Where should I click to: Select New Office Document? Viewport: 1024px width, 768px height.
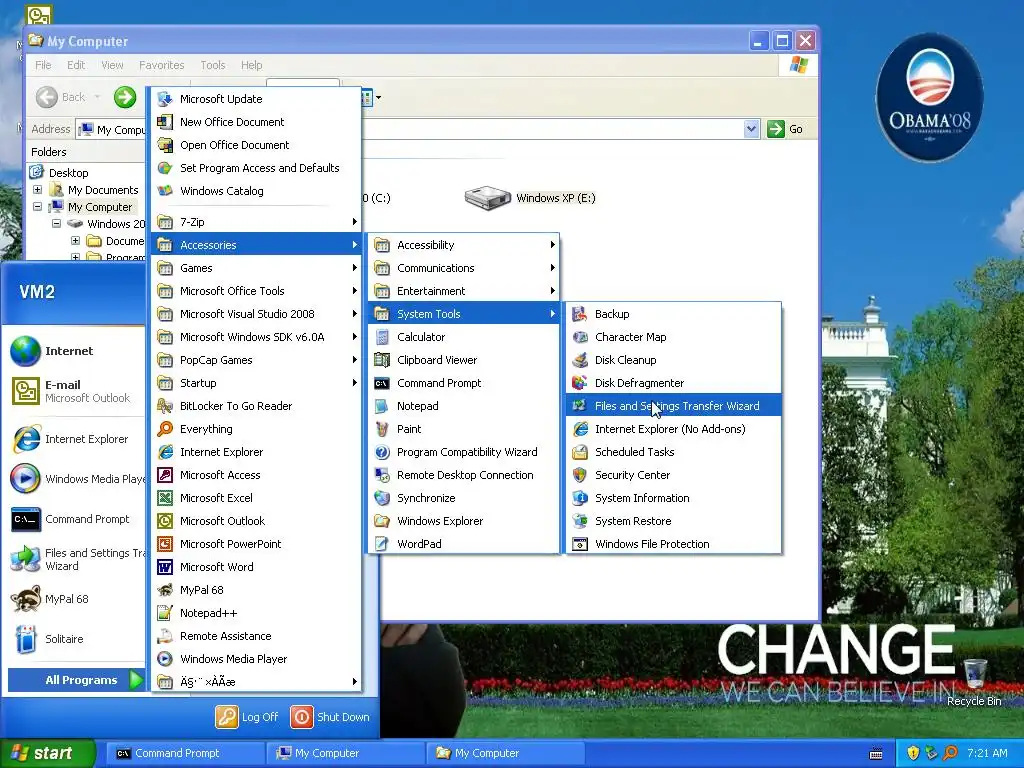click(x=256, y=122)
